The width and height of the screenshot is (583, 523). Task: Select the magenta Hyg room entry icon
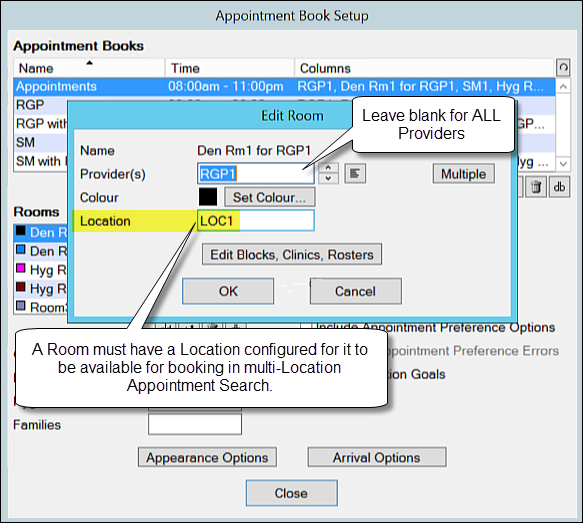click(x=21, y=268)
